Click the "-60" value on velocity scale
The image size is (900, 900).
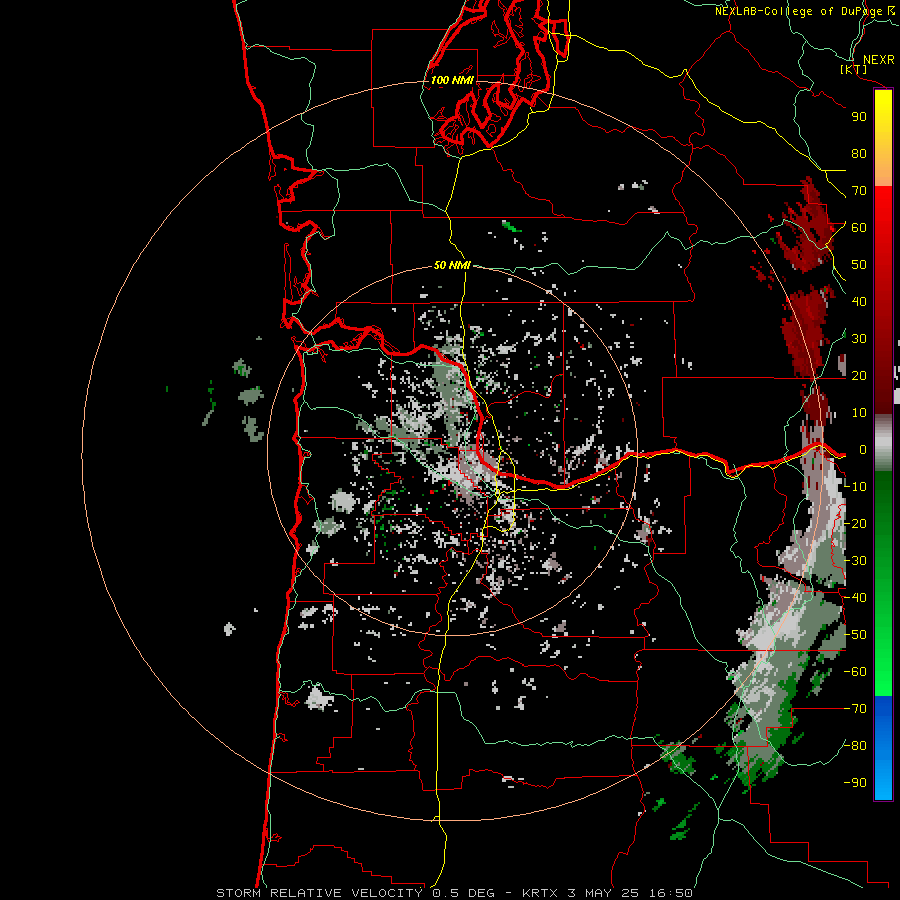point(855,672)
